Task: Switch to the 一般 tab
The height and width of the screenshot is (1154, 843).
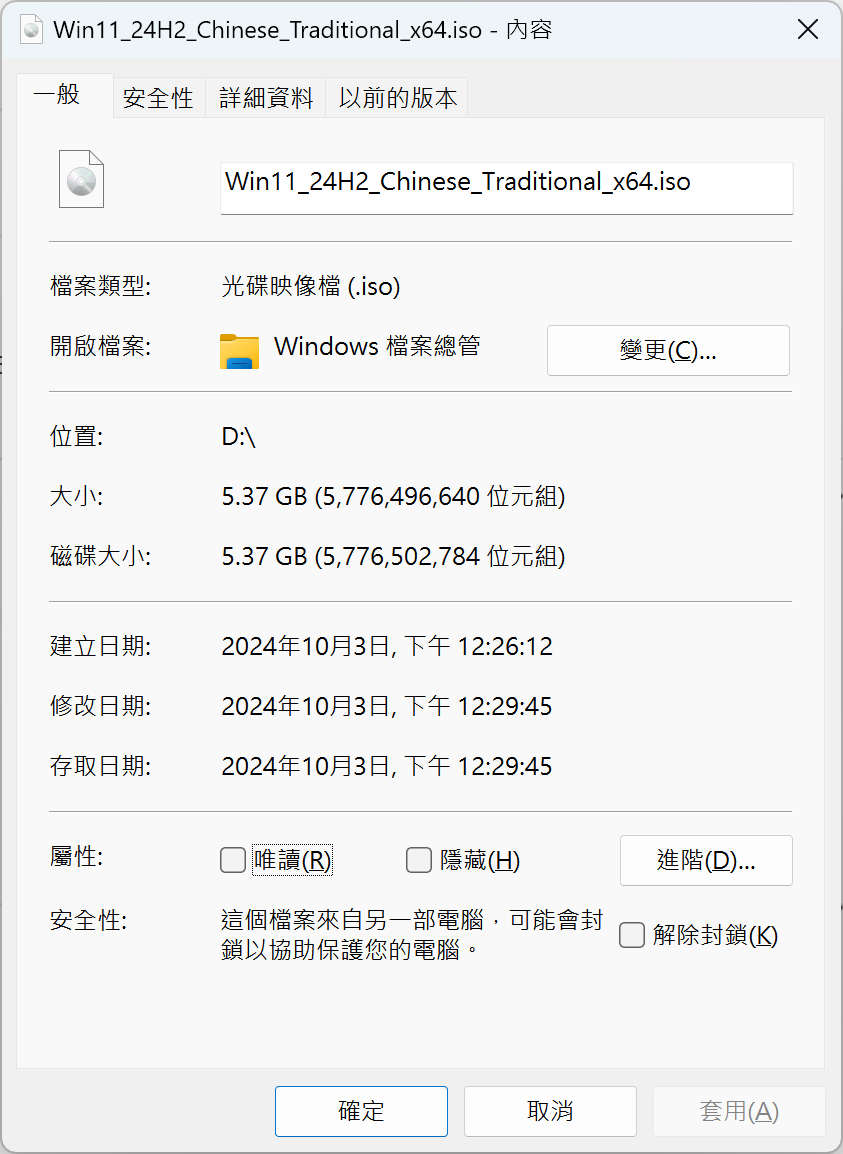Action: [57, 96]
